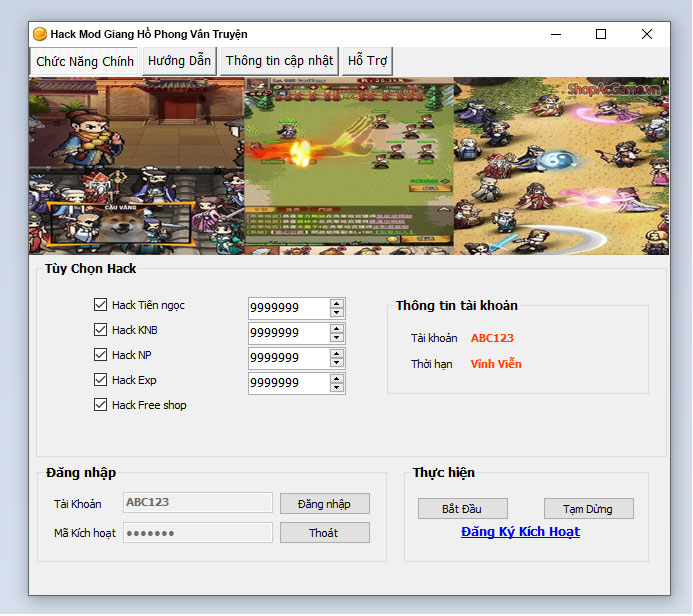Toggle the Hack Tiên ngọc checkbox

tap(100, 304)
